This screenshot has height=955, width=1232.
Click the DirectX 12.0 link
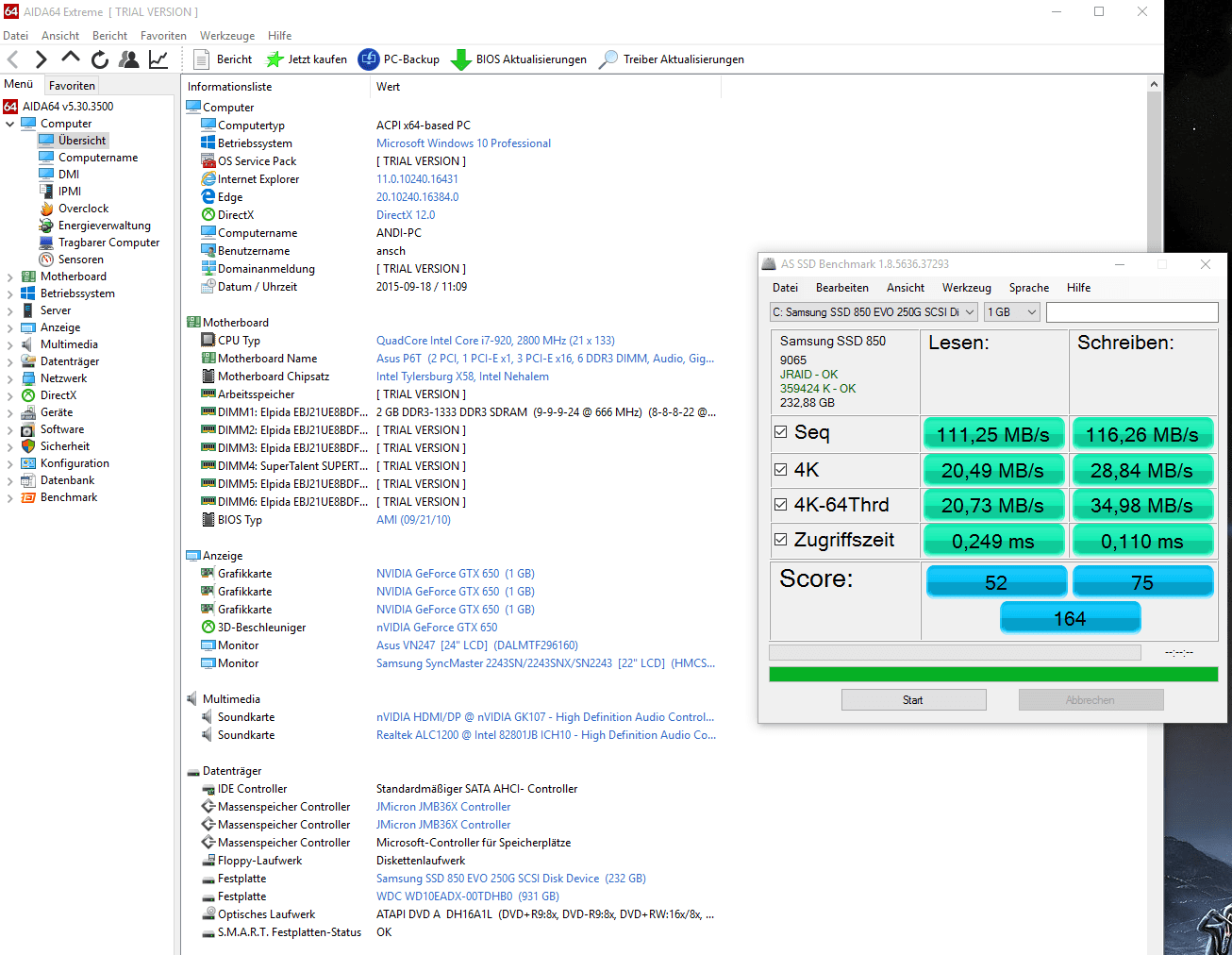[406, 215]
